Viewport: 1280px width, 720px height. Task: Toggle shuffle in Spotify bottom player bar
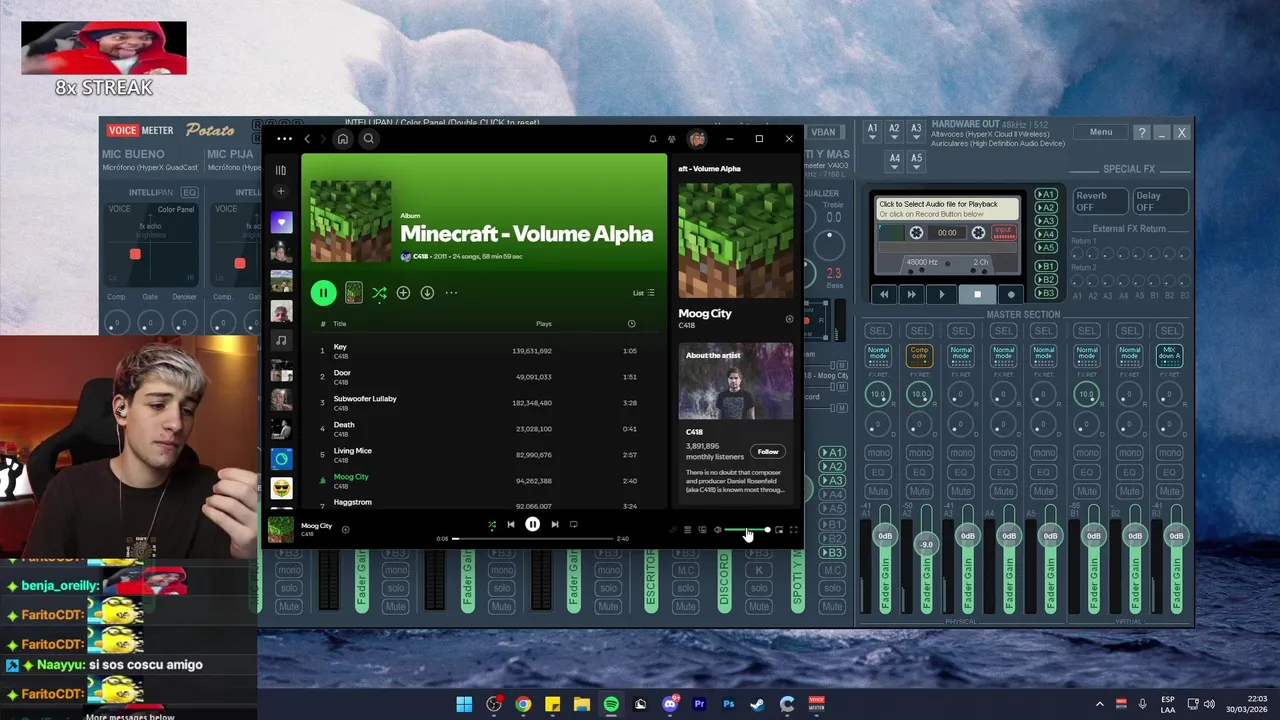pos(491,524)
